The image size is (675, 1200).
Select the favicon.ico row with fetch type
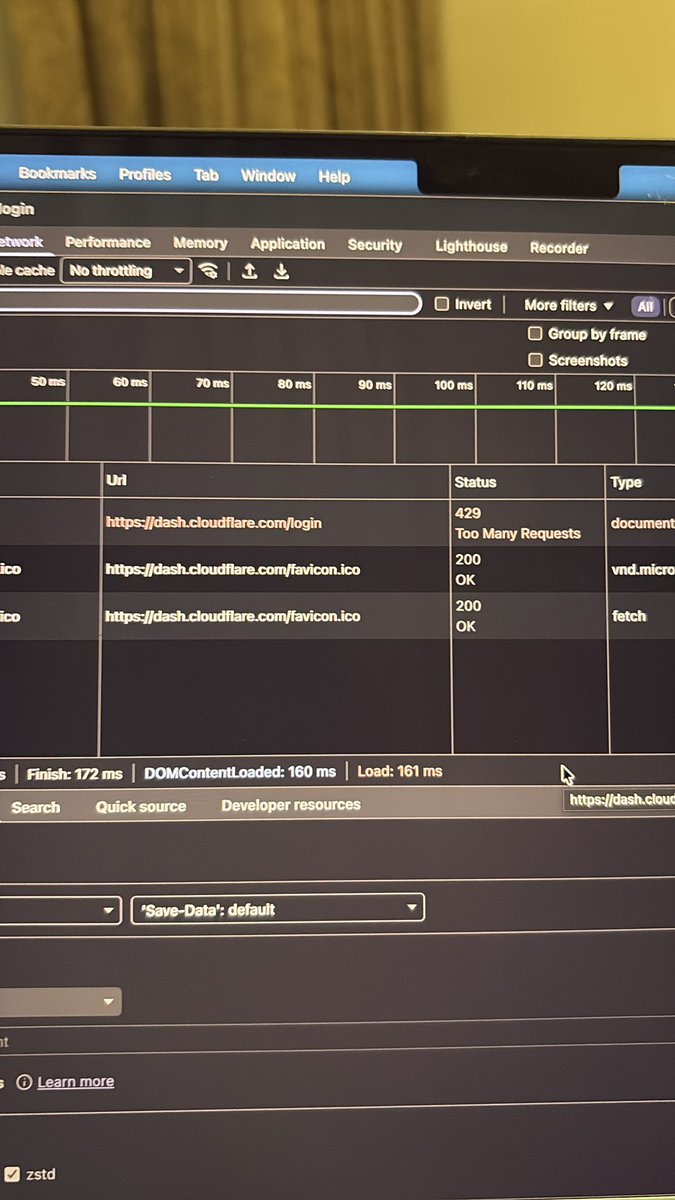click(x=337, y=616)
